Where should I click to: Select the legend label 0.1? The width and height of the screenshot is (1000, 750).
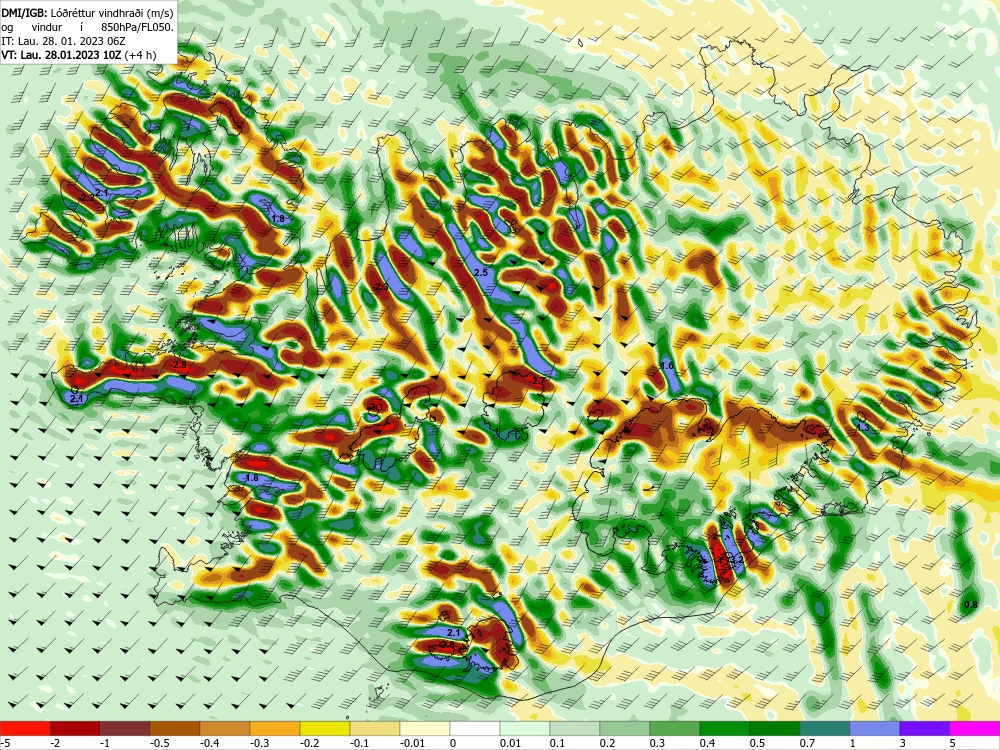(x=557, y=742)
